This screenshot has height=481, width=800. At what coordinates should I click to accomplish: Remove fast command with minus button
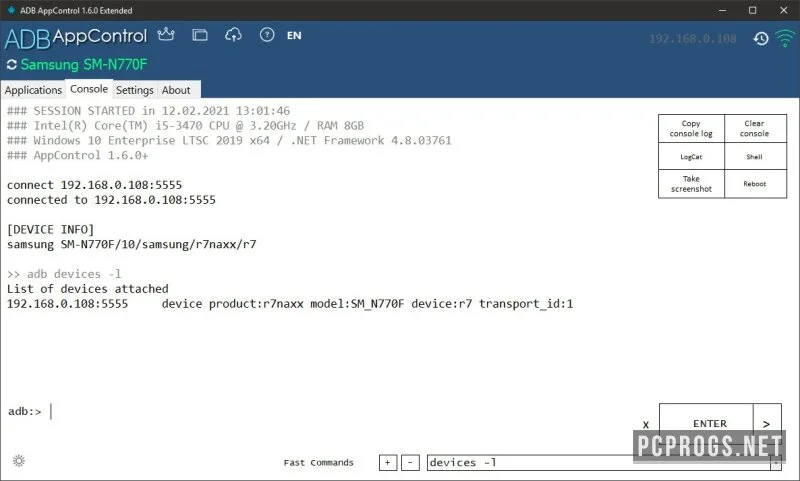point(410,463)
